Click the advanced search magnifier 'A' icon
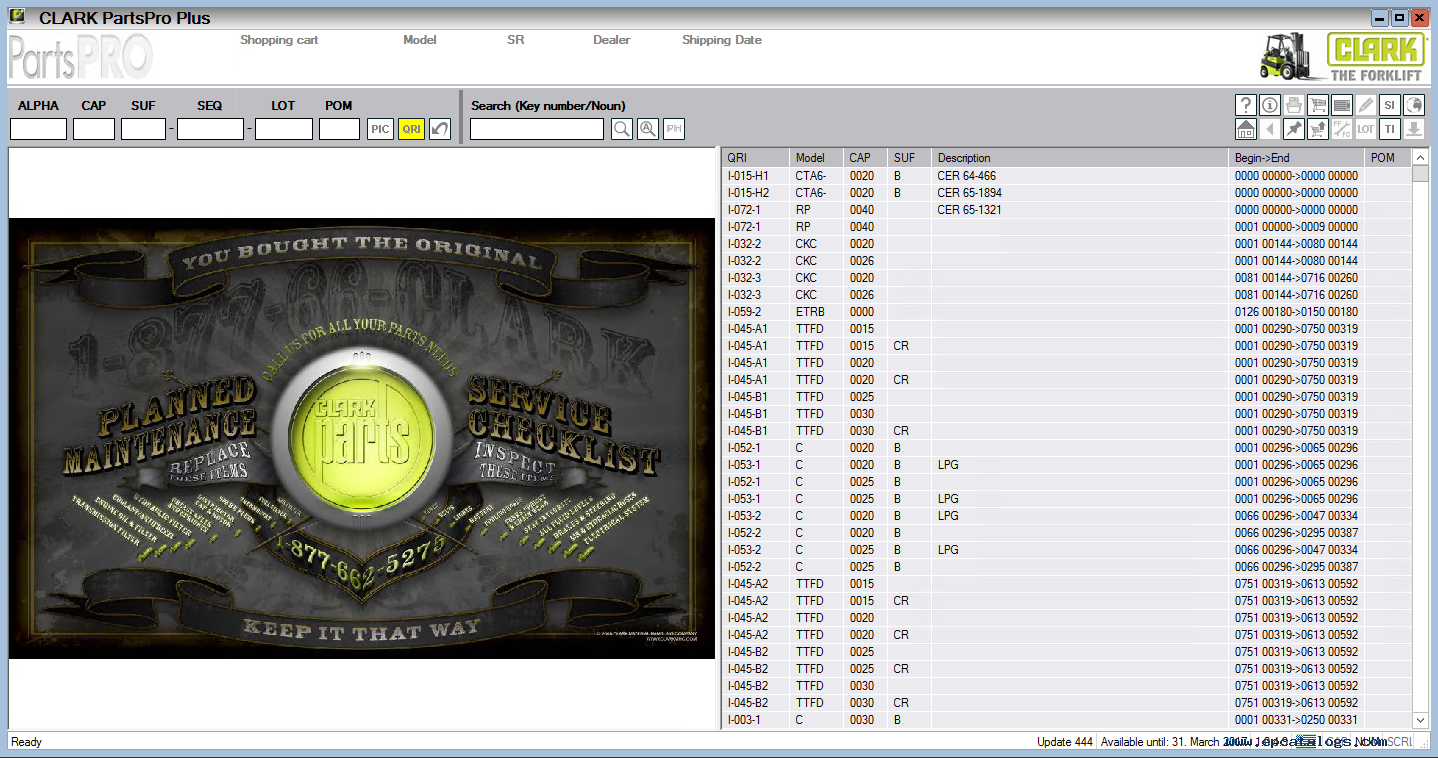Viewport: 1438px width, 758px height. [x=648, y=129]
